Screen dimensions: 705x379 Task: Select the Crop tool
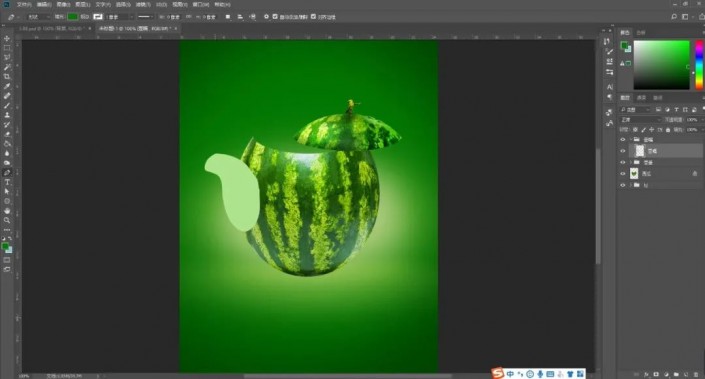point(7,76)
